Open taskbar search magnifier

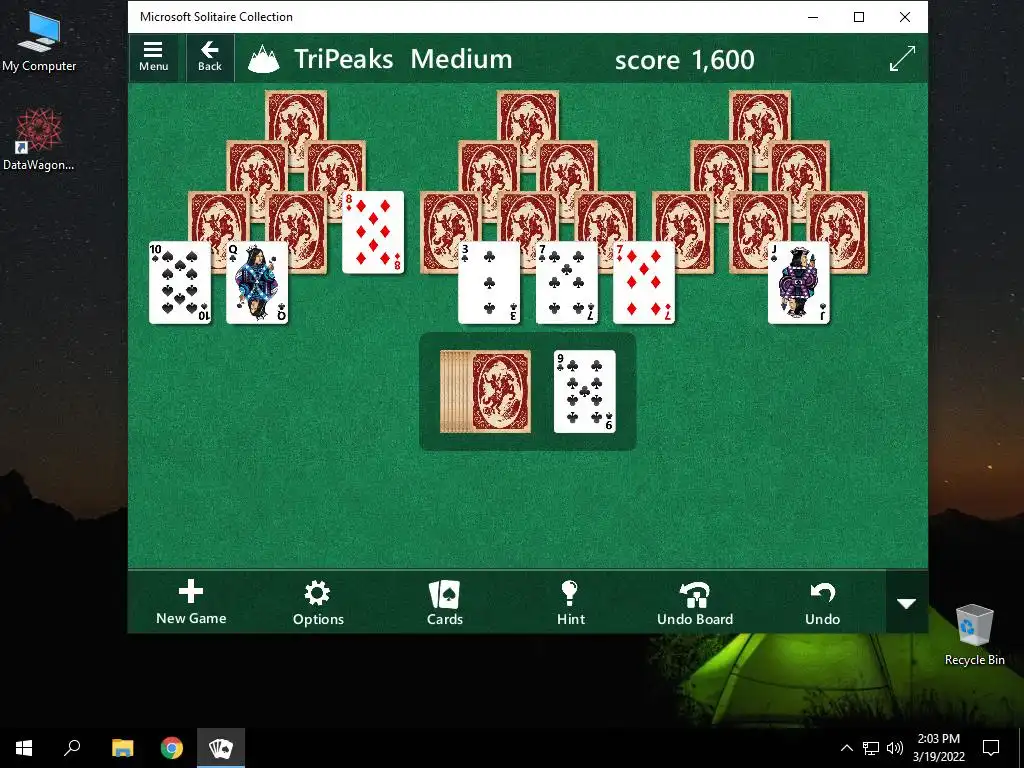[72, 748]
